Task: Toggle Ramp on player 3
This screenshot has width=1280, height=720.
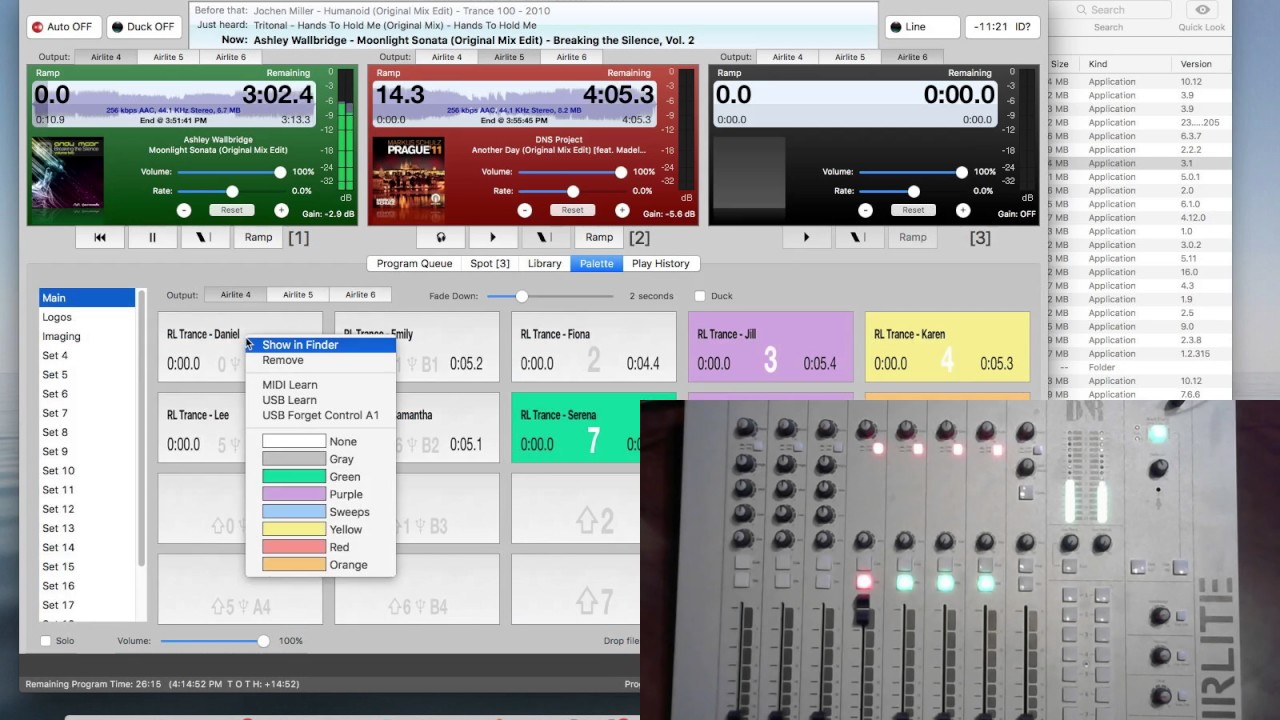Action: (x=912, y=237)
